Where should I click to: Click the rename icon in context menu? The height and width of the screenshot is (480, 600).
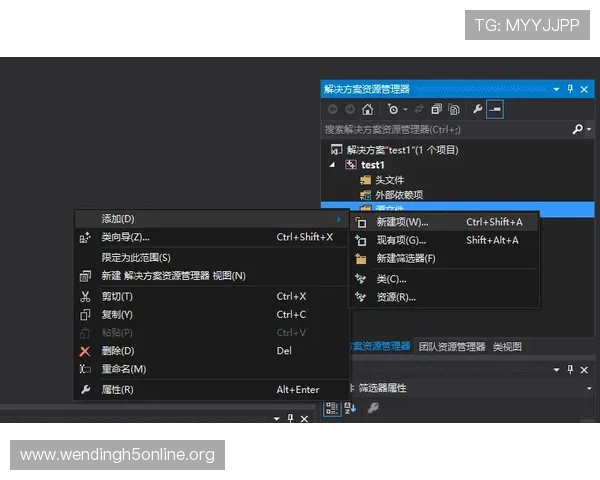[85, 369]
